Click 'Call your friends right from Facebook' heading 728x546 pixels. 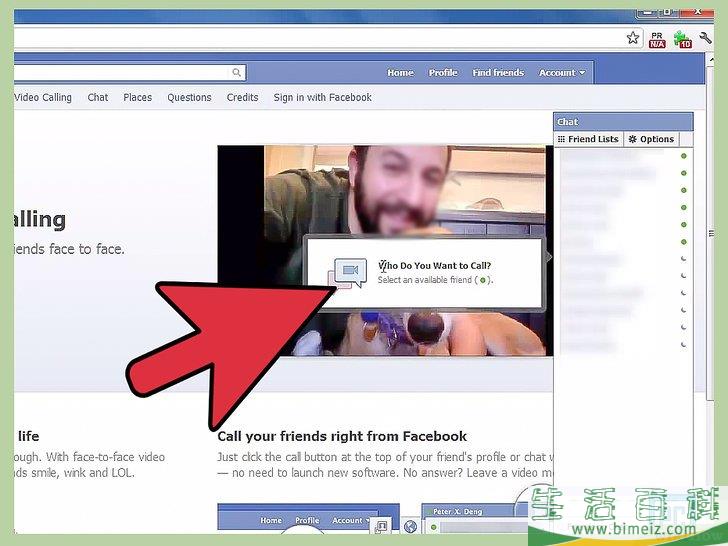342,436
